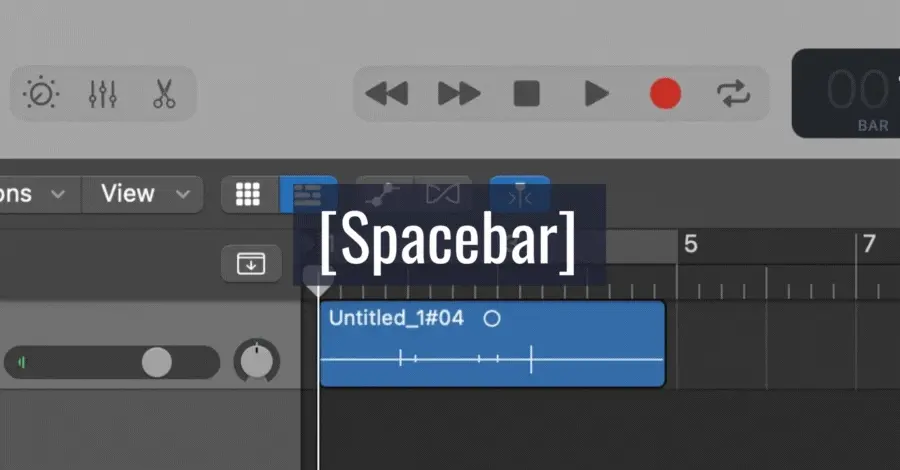Screen dimensions: 900x470
Task: Rewind the playhead
Action: tap(387, 94)
